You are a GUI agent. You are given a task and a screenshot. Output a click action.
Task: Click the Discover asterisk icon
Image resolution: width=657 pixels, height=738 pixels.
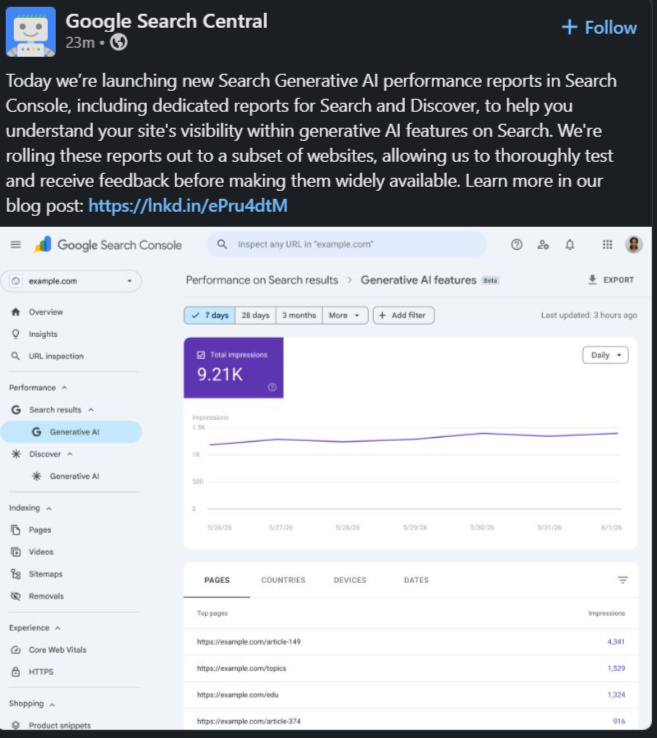[16, 454]
